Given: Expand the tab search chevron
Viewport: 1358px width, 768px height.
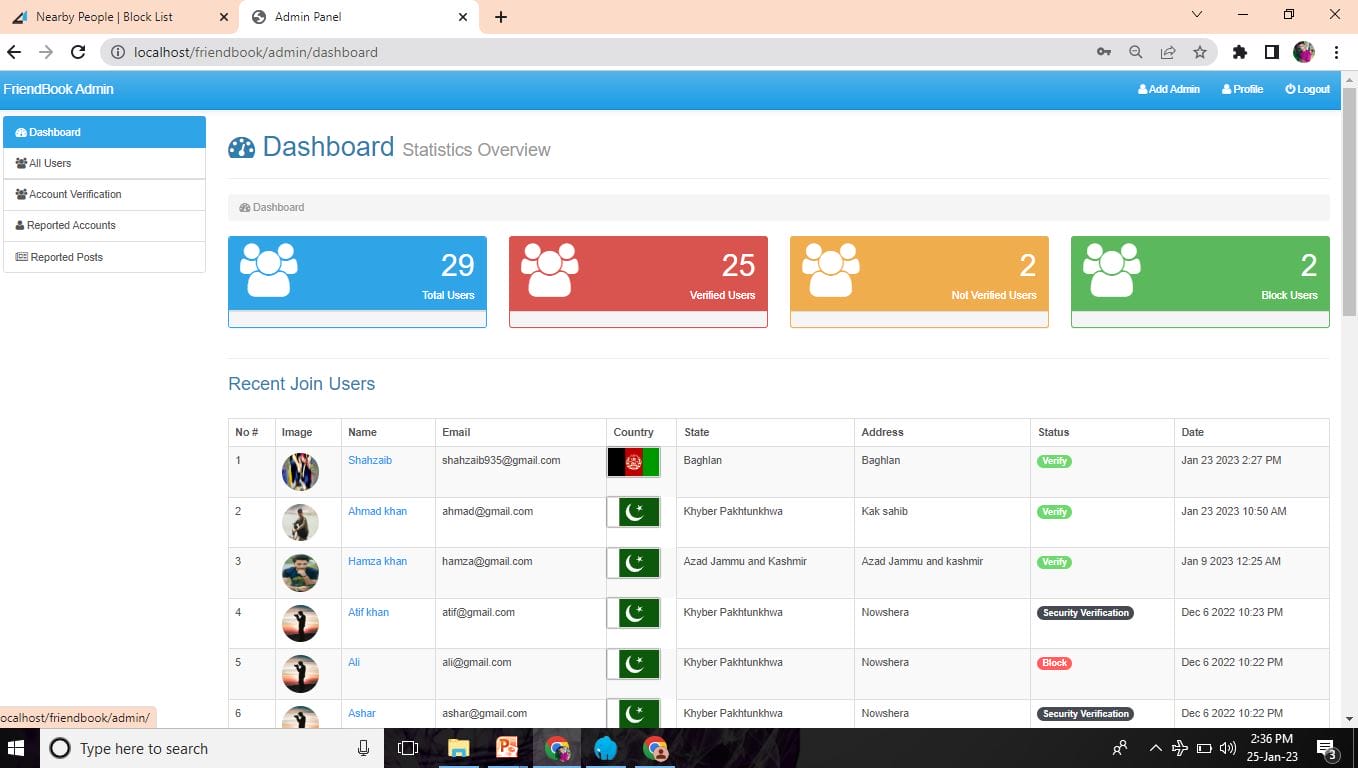Looking at the screenshot, I should click(1198, 15).
